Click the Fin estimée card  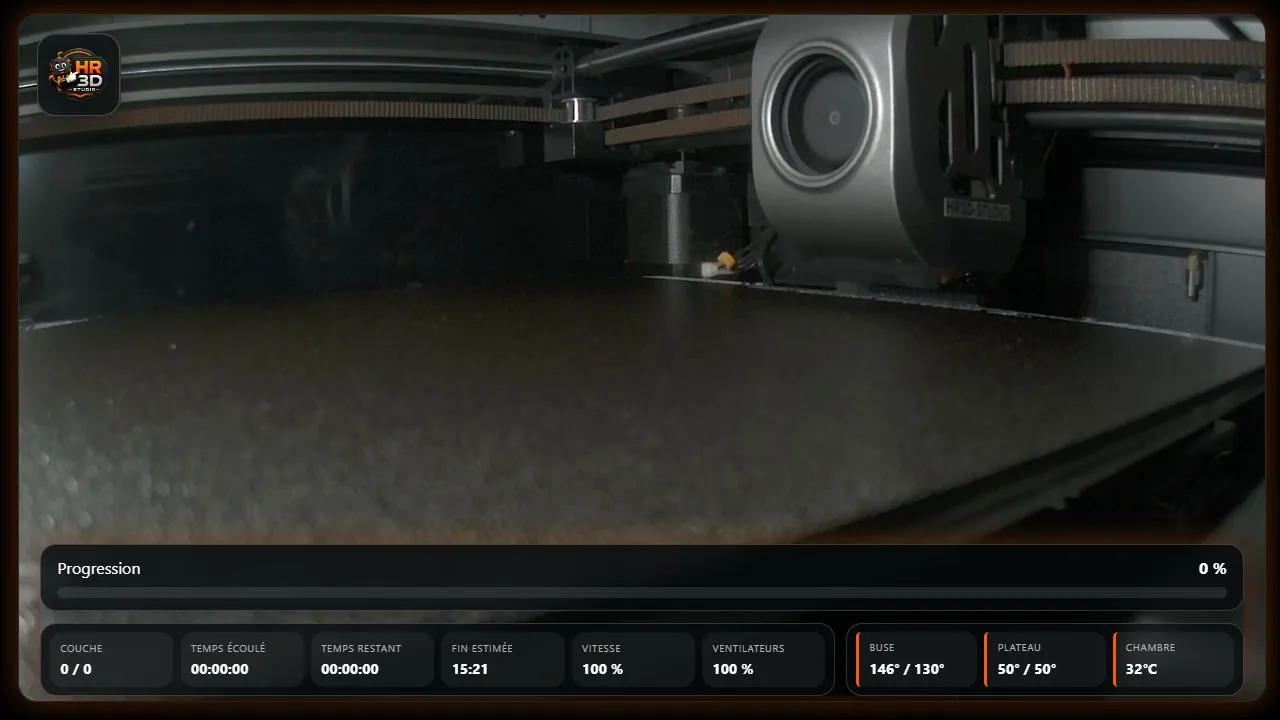503,660
